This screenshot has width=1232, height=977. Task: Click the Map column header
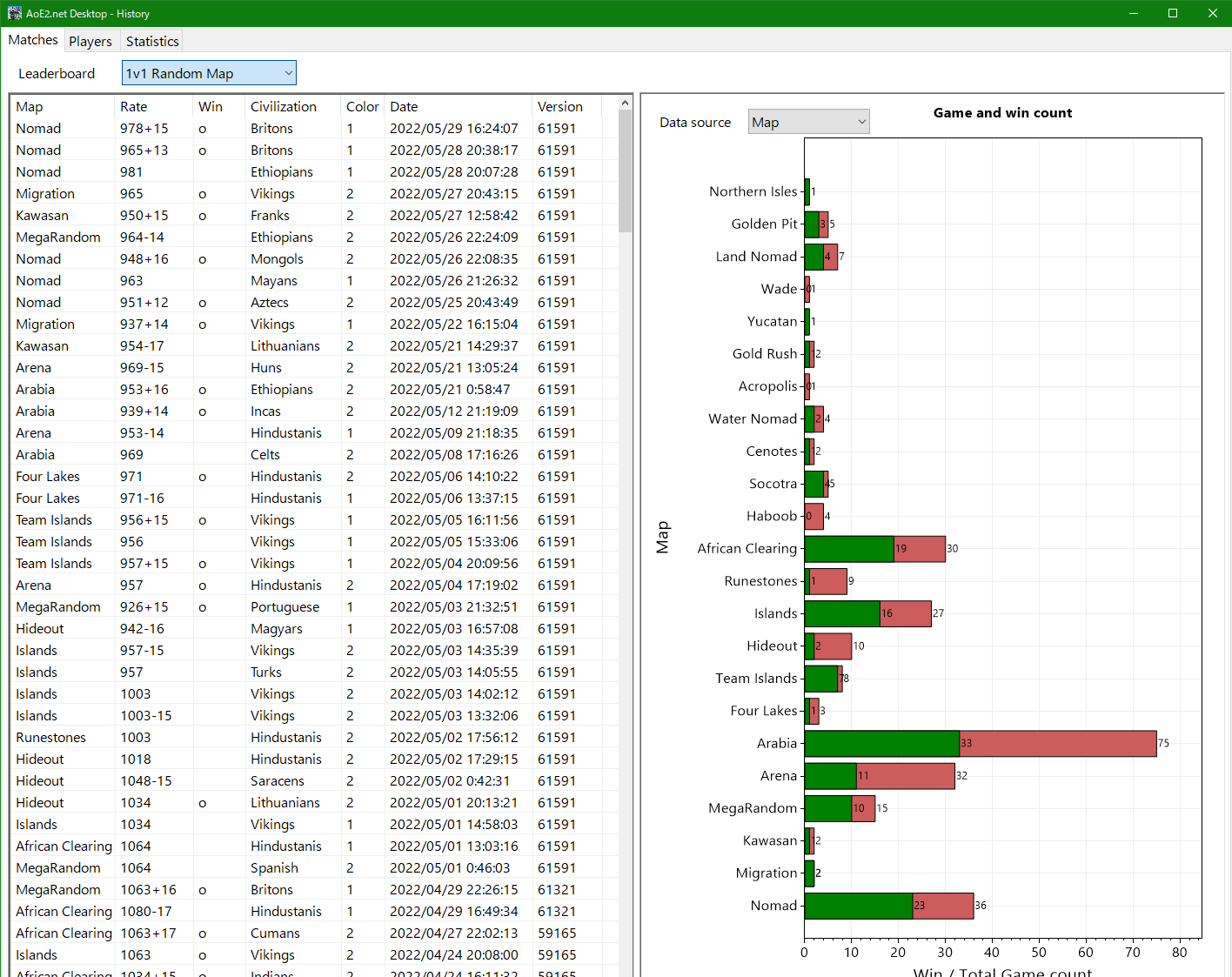29,106
